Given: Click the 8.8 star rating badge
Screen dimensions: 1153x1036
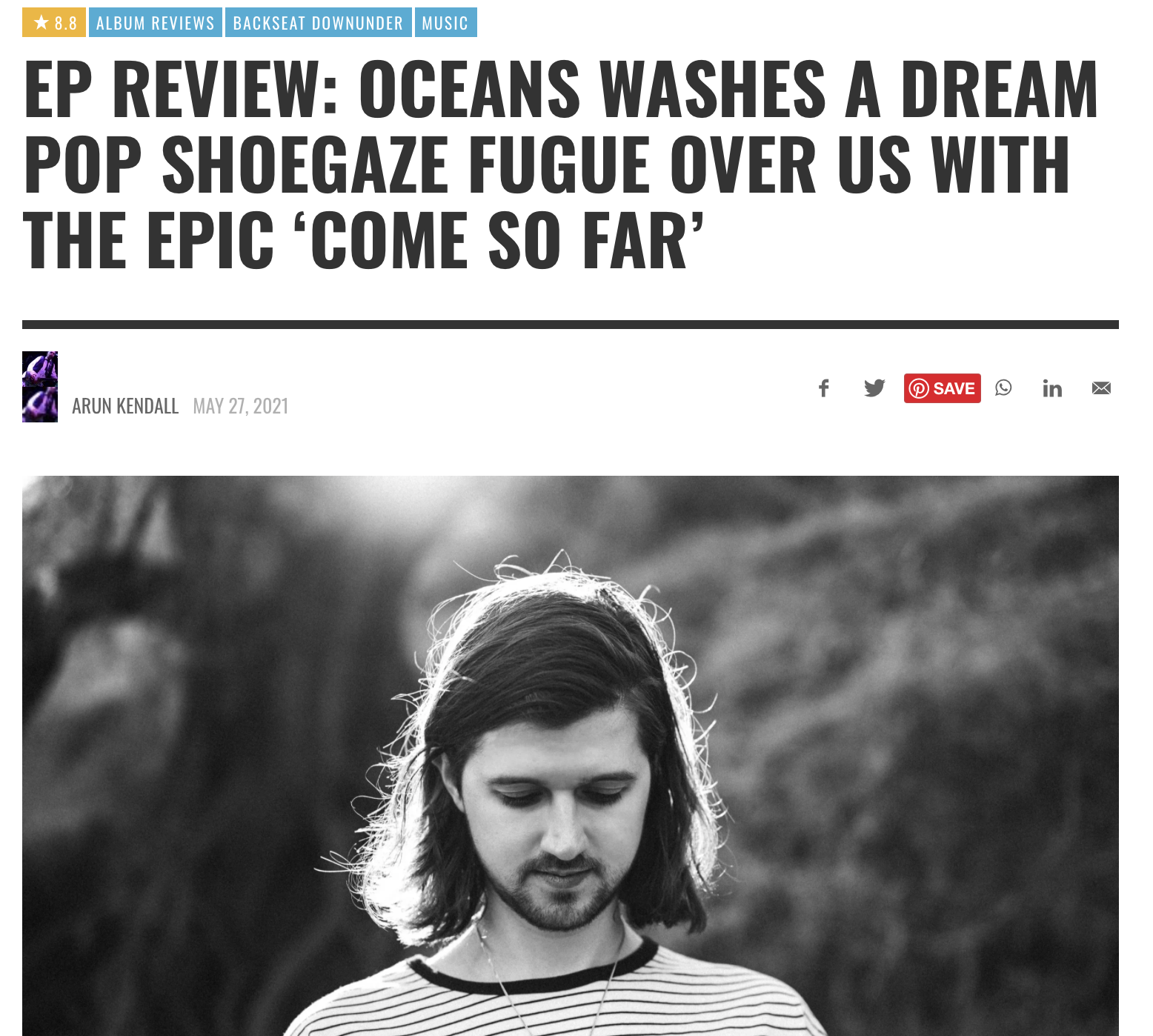Looking at the screenshot, I should click(54, 22).
